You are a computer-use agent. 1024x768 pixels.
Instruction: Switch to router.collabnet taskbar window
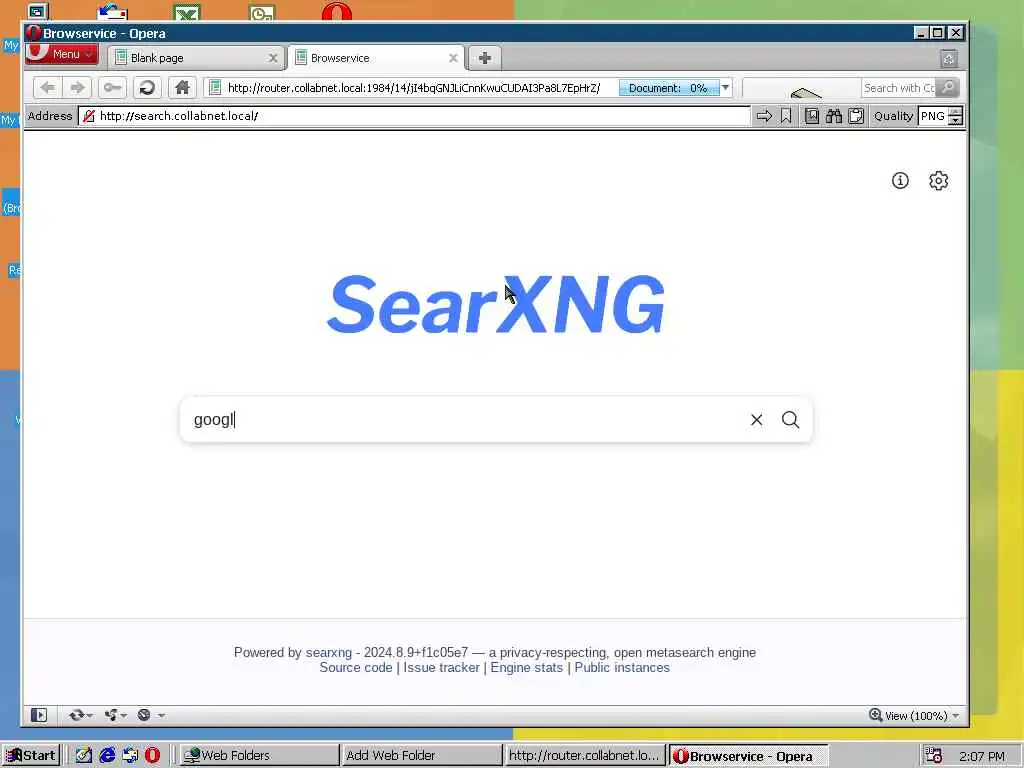pyautogui.click(x=584, y=756)
